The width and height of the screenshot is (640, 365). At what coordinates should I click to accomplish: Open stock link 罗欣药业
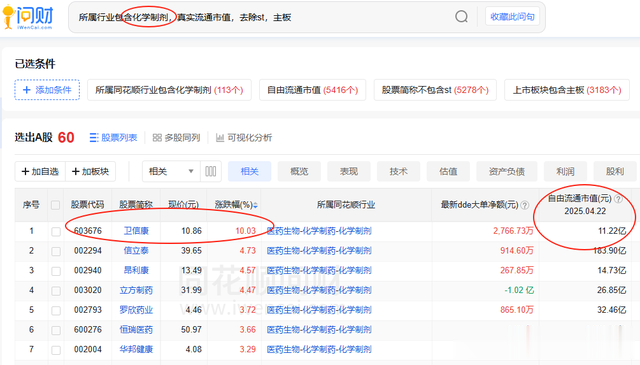point(136,309)
